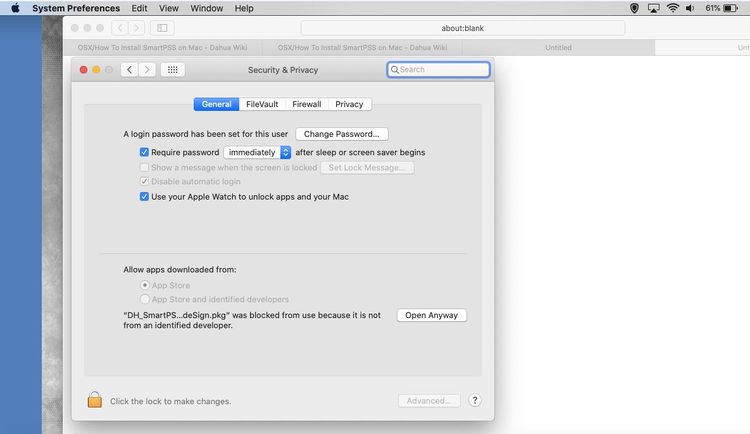The image size is (750, 434).
Task: Switch to the FileVault tab
Action: pyautogui.click(x=262, y=104)
